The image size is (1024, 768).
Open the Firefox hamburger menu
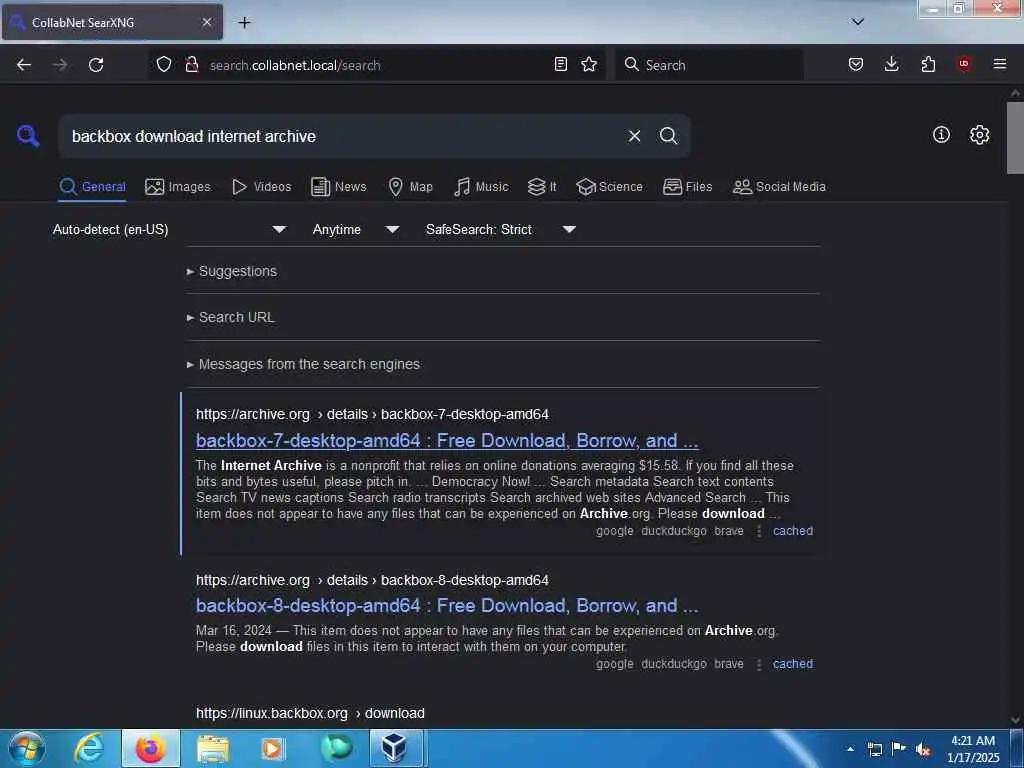pos(1000,64)
